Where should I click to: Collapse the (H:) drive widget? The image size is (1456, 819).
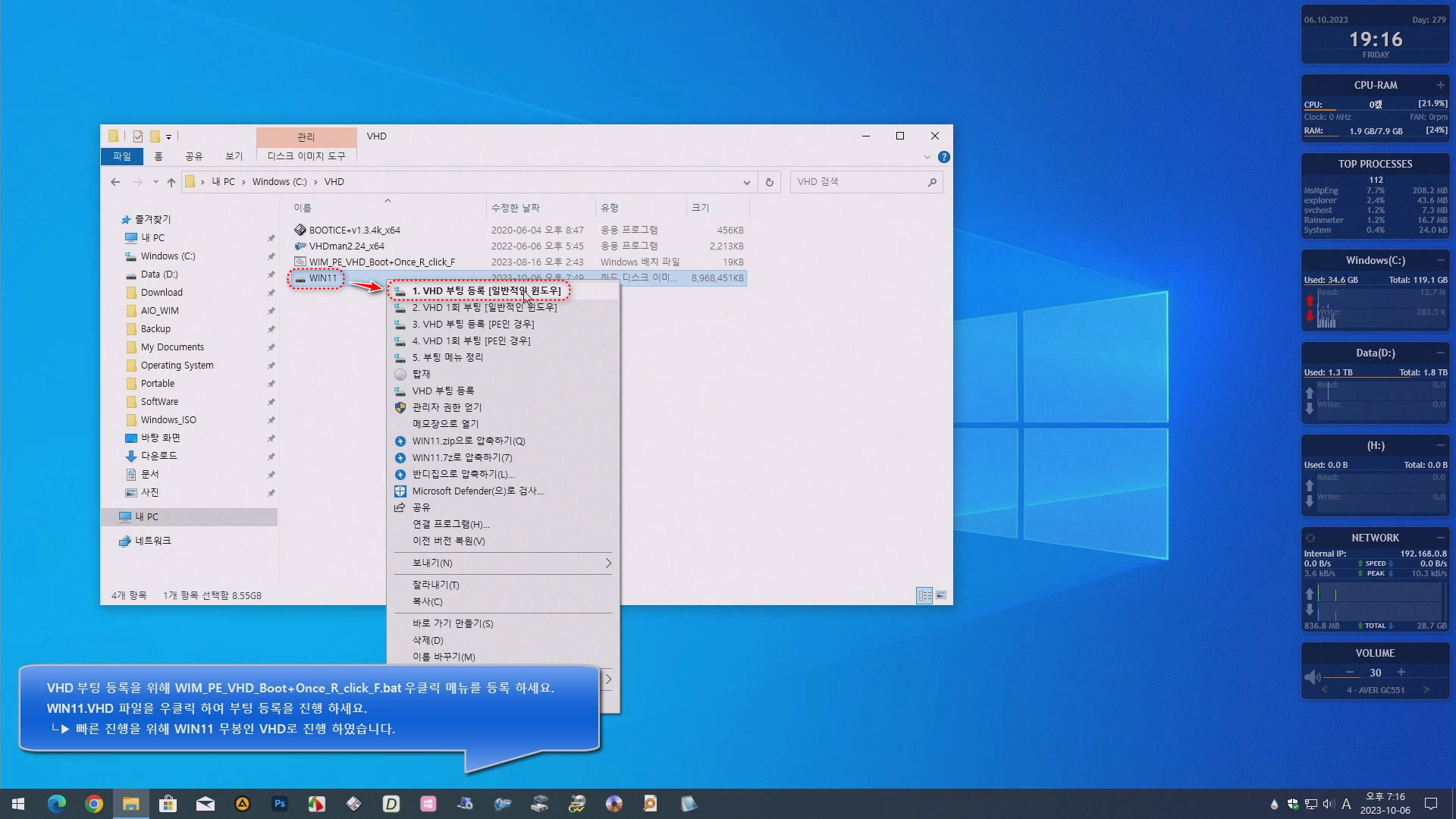[x=1440, y=445]
